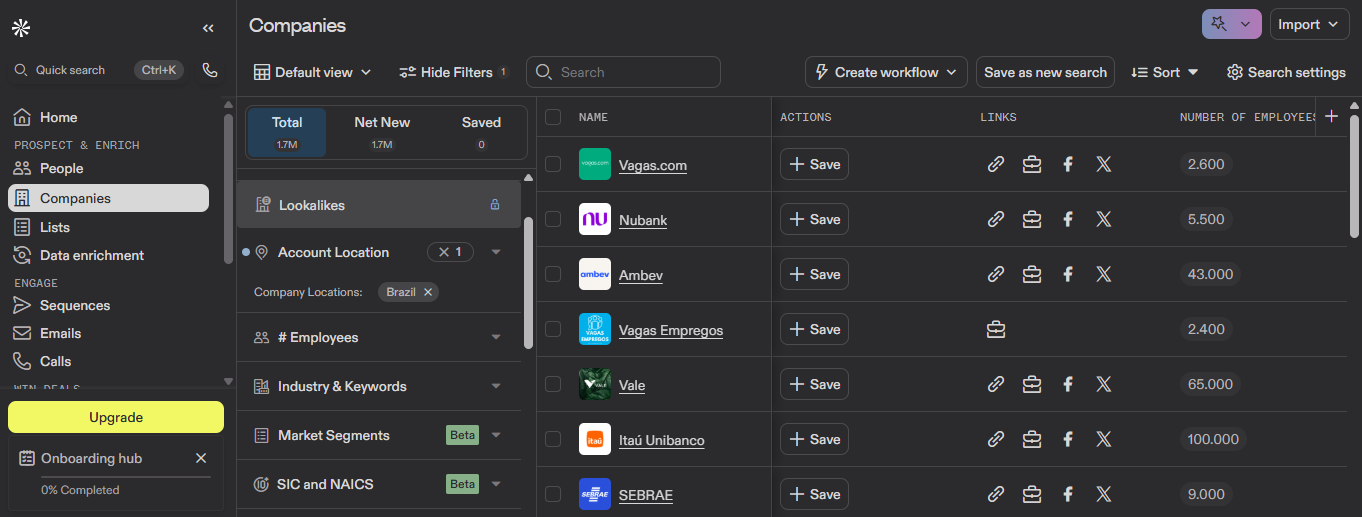Open X (Twitter) link for SEBRAE
1362x517 pixels.
coord(1104,494)
